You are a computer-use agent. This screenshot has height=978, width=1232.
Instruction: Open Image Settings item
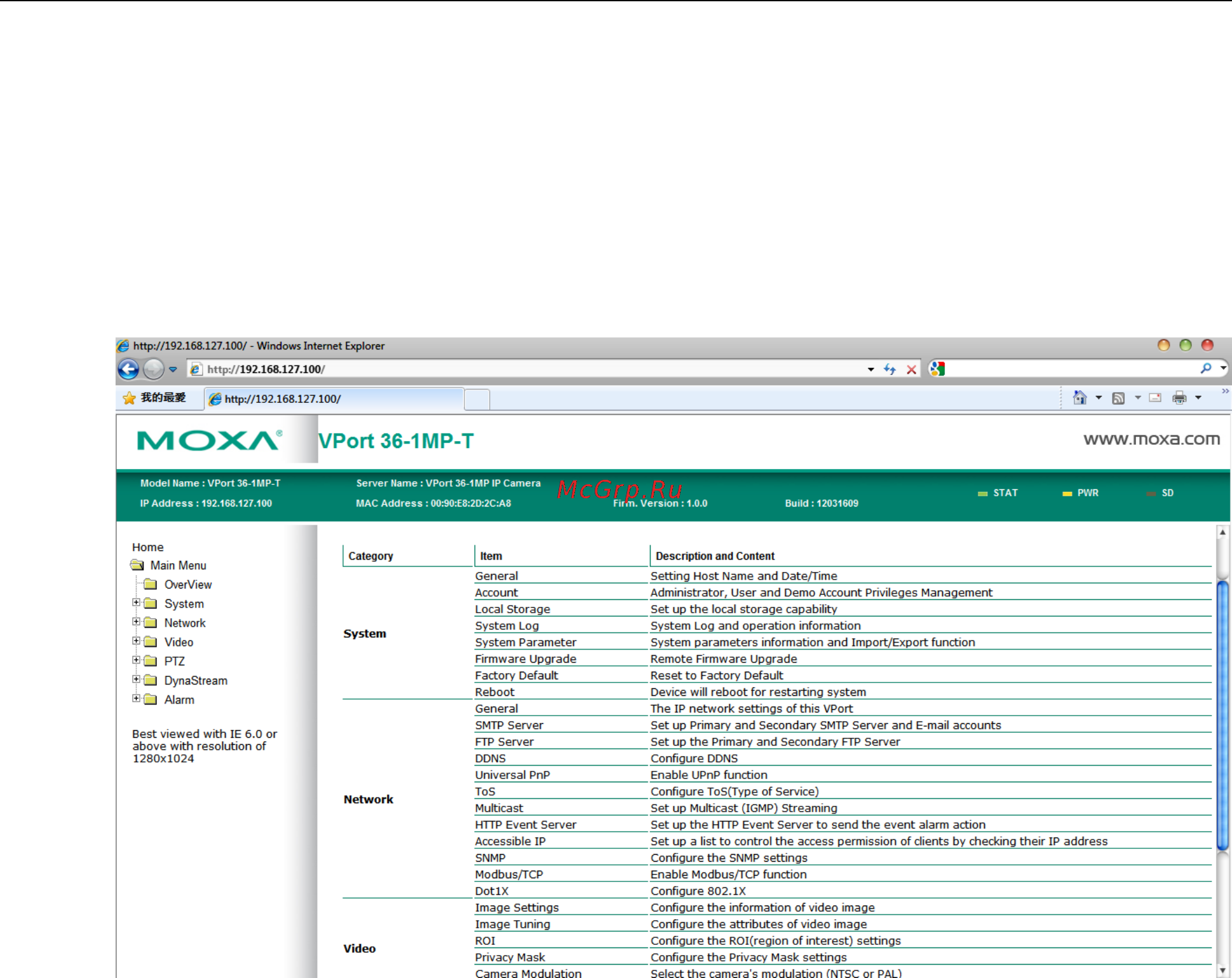coord(517,907)
